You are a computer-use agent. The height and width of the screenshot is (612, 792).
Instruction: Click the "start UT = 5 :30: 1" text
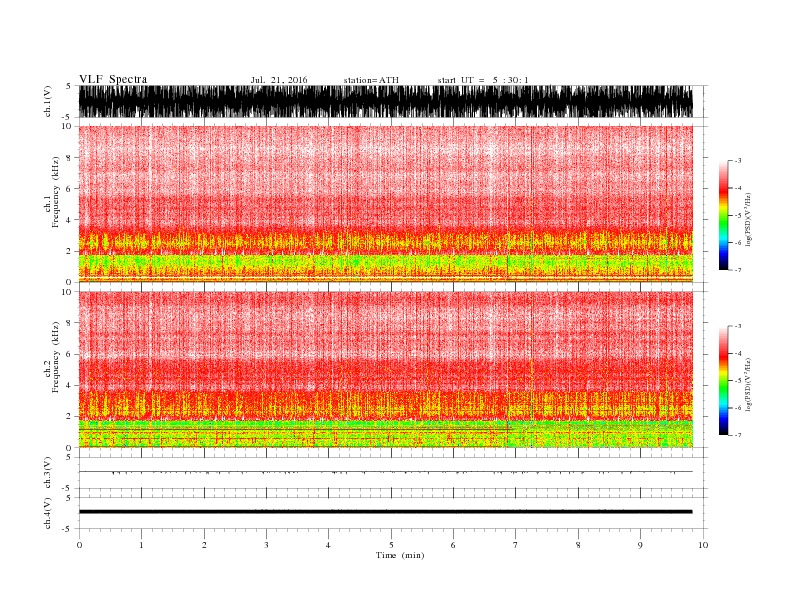(x=483, y=80)
